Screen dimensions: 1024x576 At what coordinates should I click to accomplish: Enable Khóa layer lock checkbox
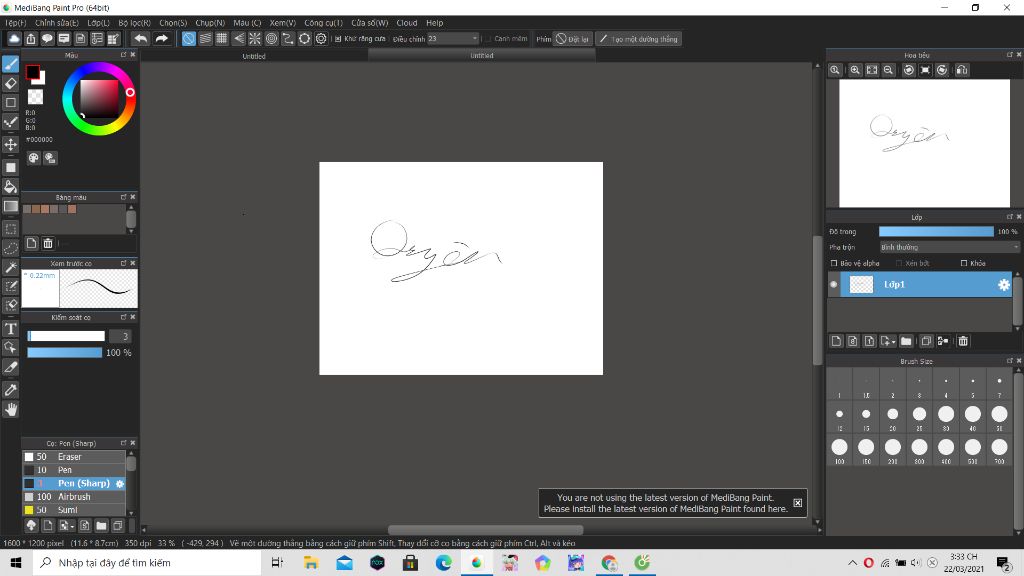(964, 263)
